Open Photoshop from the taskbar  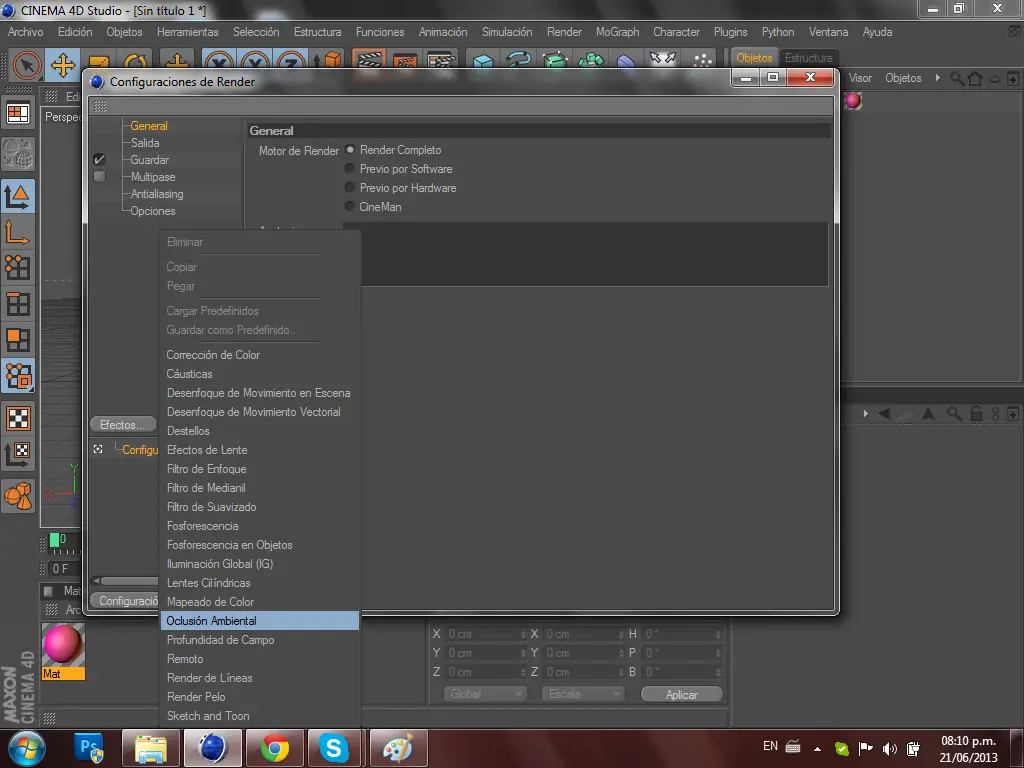(x=89, y=748)
